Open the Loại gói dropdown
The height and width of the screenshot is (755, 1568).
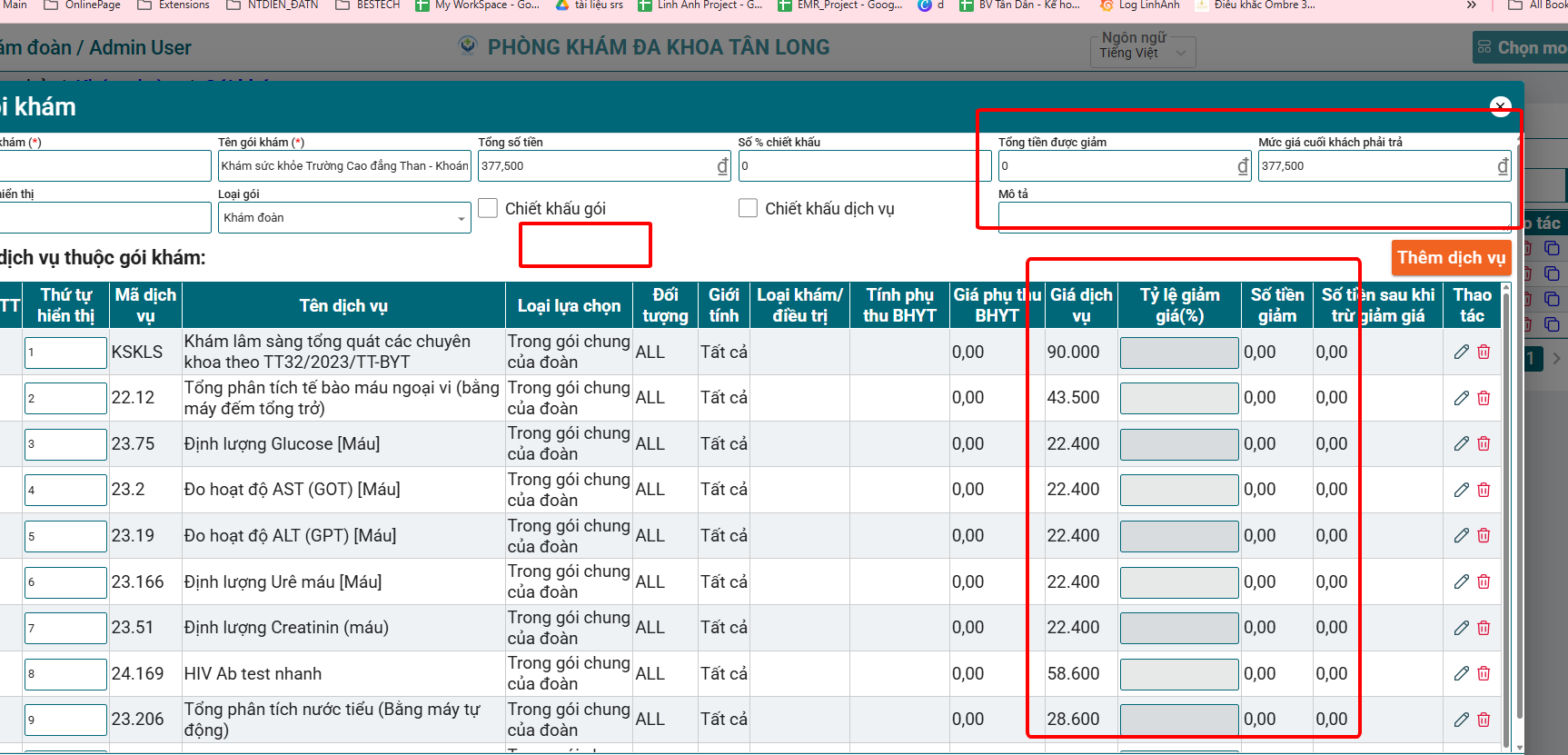[344, 218]
